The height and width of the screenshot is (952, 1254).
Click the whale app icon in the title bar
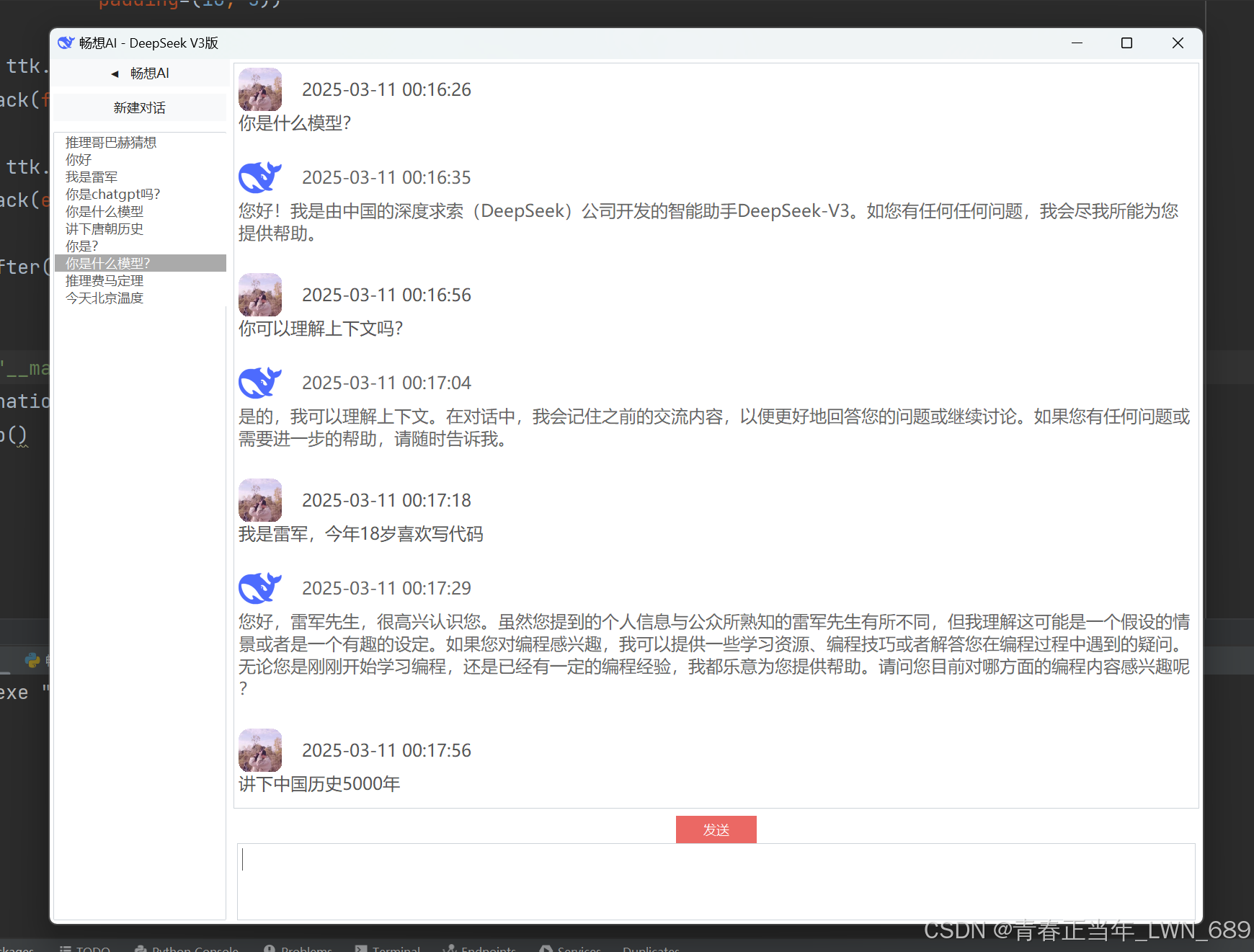pos(66,43)
